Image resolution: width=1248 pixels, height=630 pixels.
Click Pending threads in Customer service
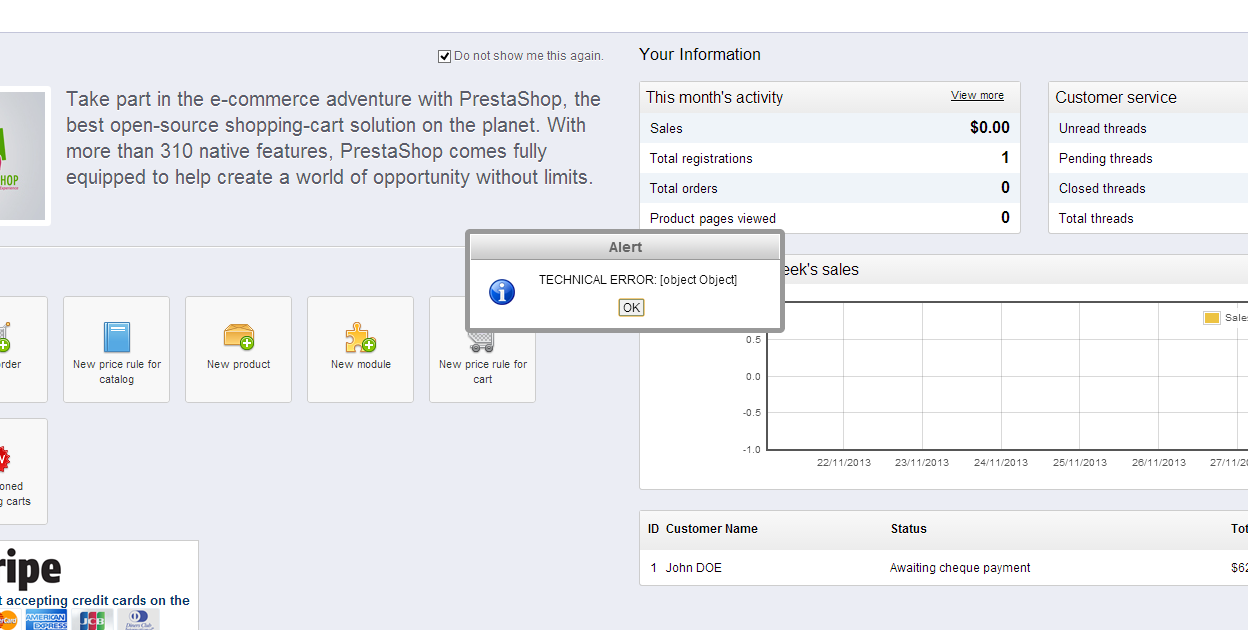point(1106,158)
